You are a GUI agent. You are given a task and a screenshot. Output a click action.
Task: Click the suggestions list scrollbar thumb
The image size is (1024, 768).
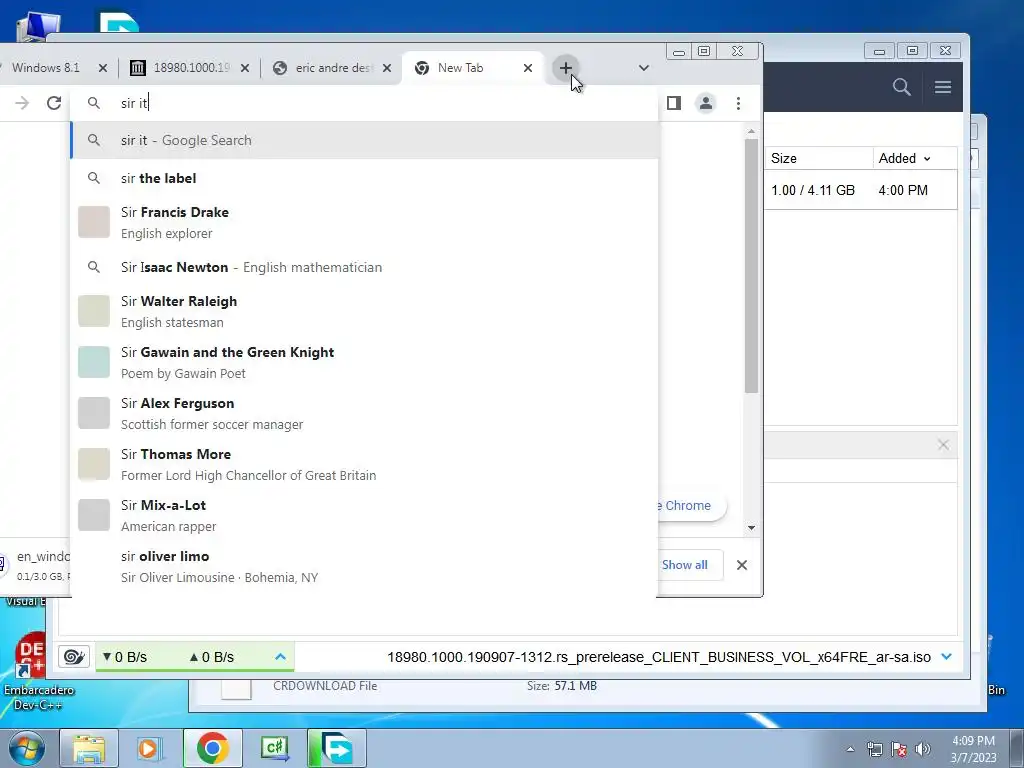coord(752,266)
